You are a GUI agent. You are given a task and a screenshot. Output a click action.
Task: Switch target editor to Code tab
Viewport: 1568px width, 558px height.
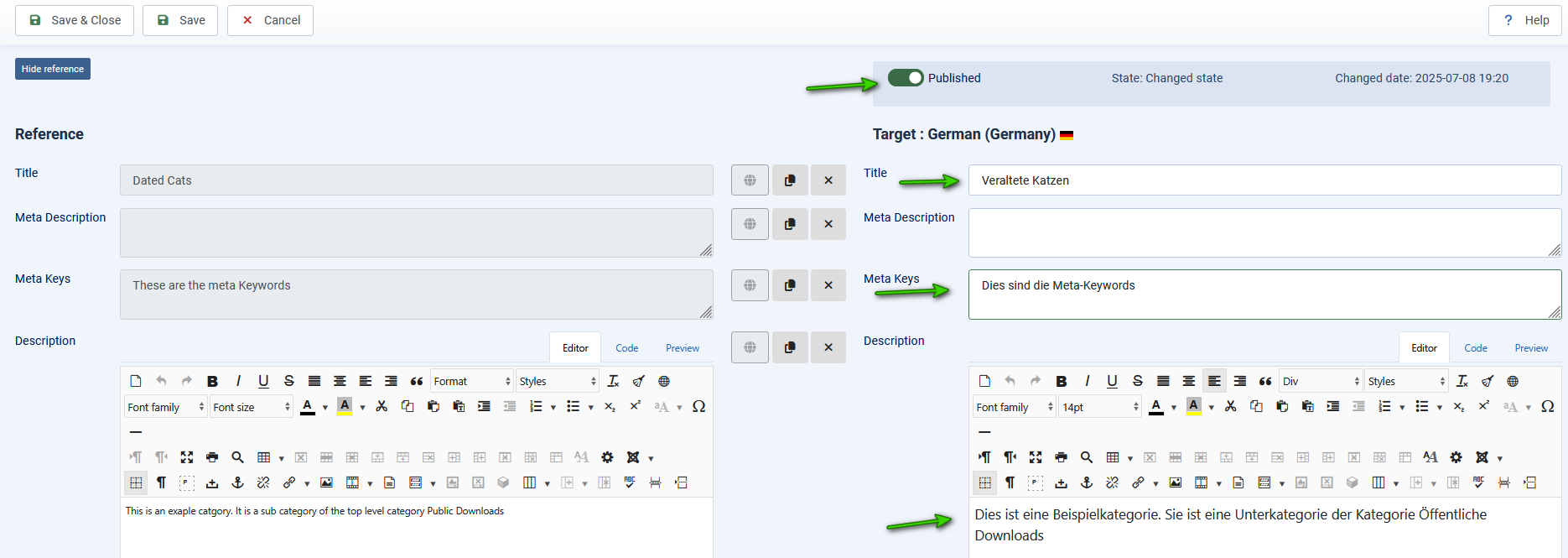pos(1476,348)
